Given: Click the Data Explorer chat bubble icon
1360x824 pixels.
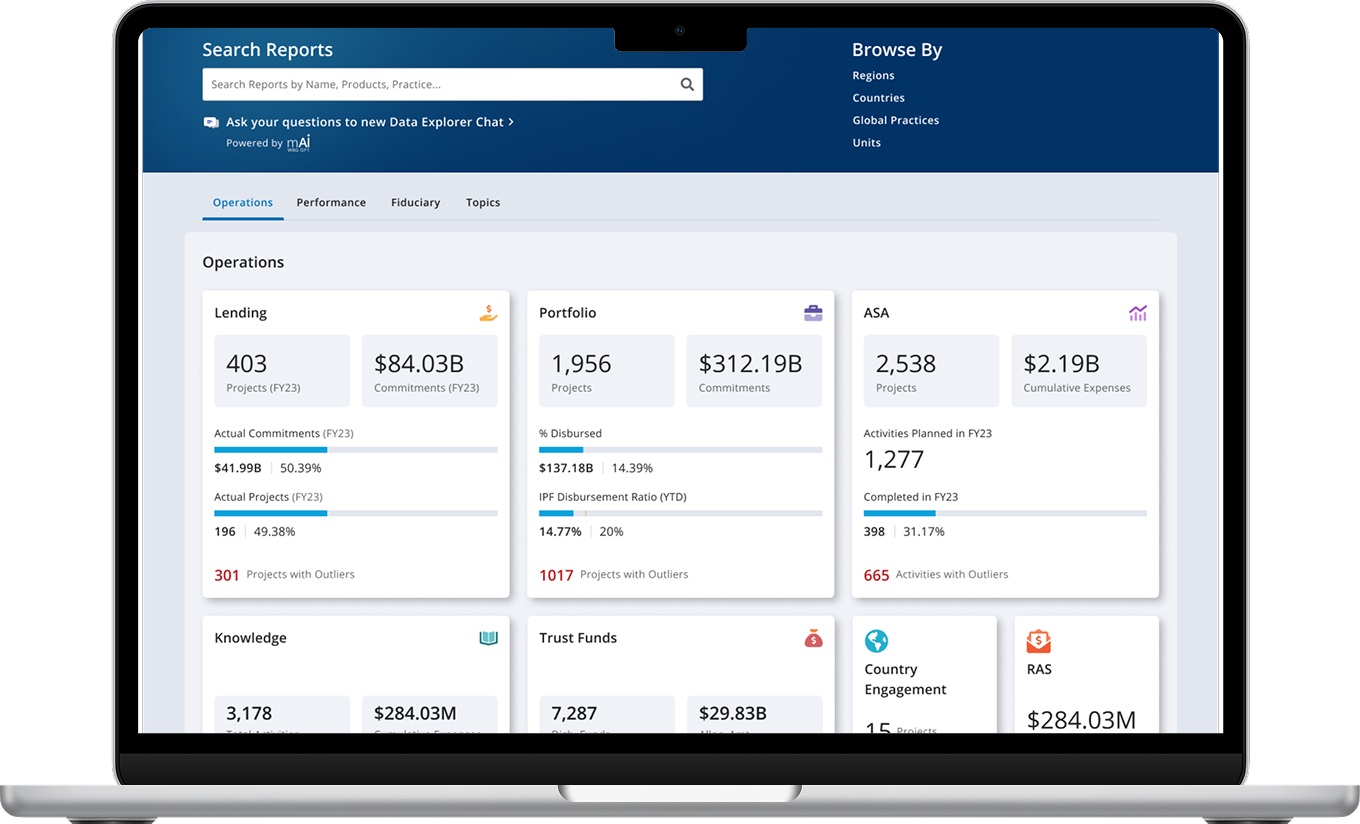Looking at the screenshot, I should coord(211,122).
